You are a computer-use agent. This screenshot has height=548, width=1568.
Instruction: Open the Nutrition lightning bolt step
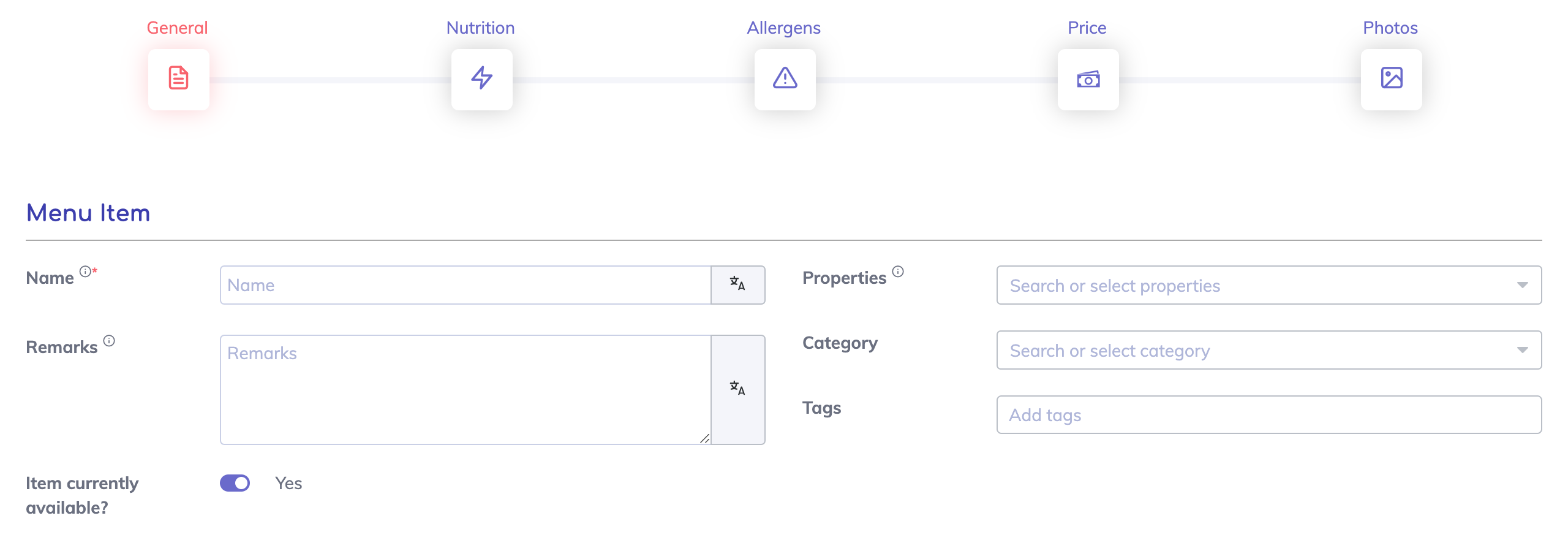481,79
